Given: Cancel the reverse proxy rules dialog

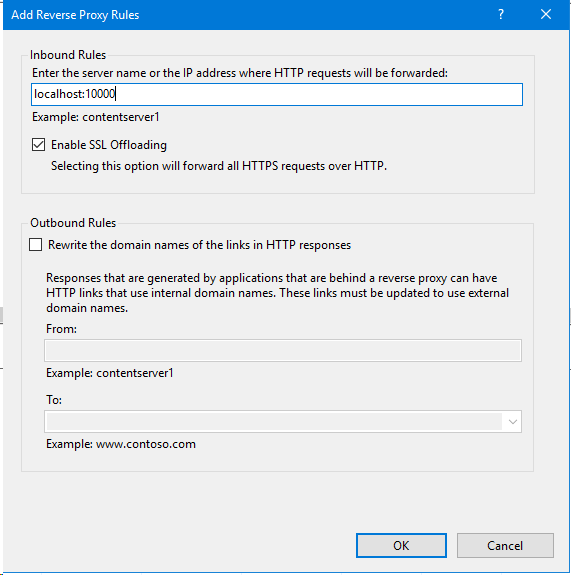Looking at the screenshot, I should tap(505, 546).
